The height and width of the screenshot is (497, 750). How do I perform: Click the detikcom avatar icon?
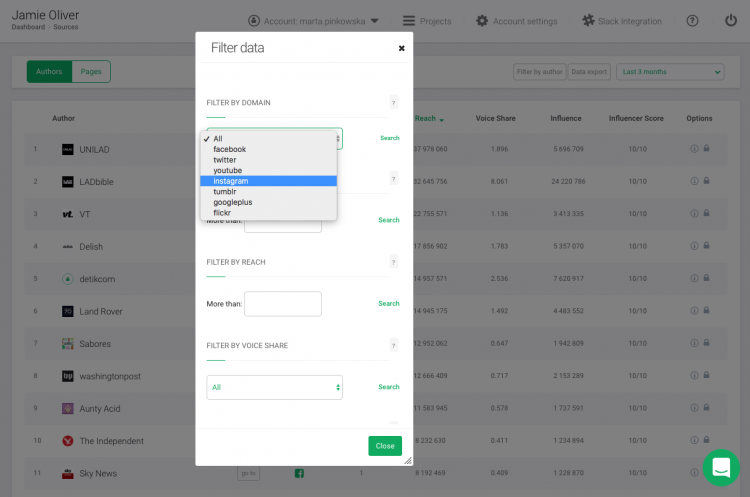(x=67, y=279)
